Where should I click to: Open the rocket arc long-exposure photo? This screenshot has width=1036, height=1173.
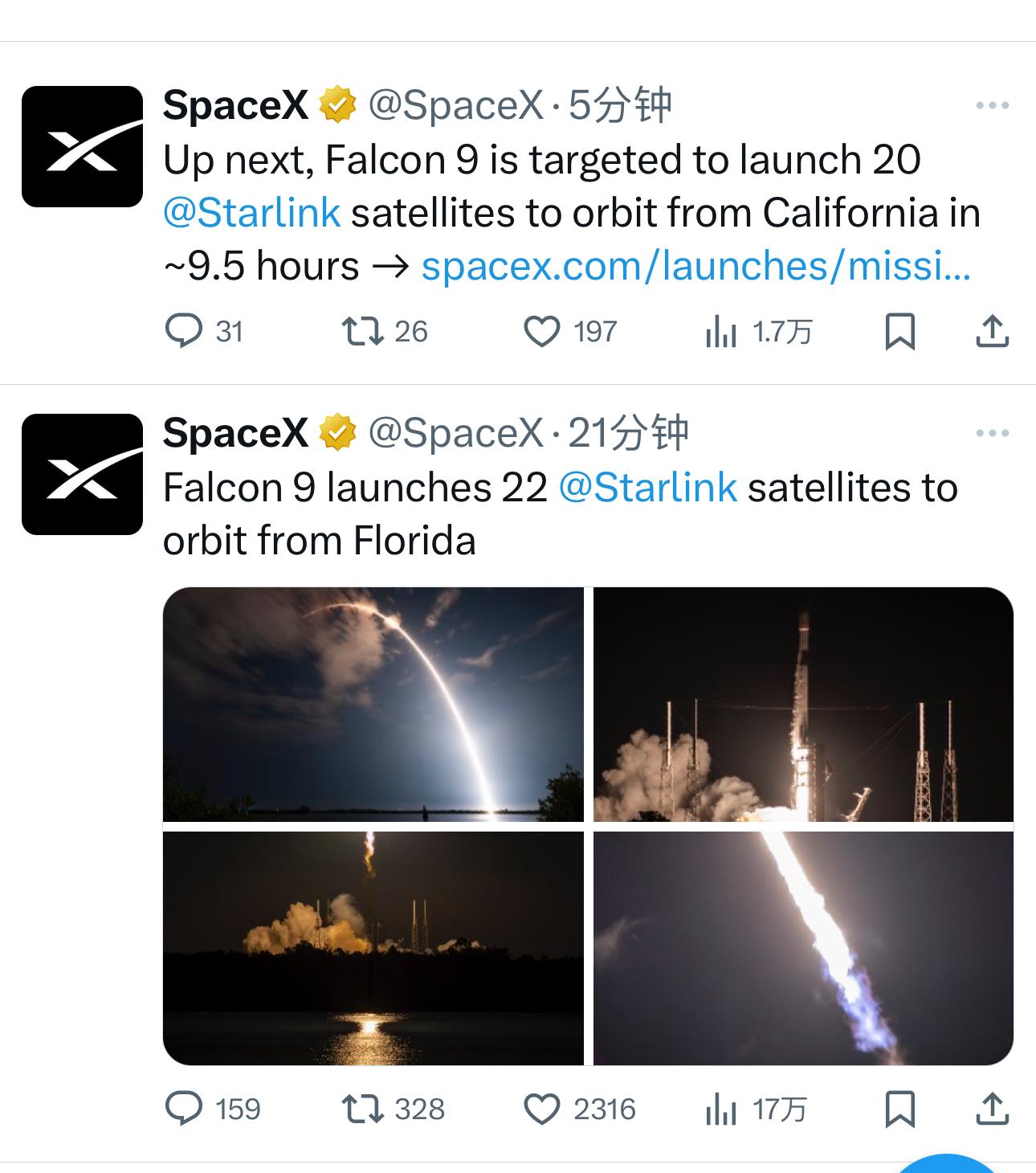[373, 704]
